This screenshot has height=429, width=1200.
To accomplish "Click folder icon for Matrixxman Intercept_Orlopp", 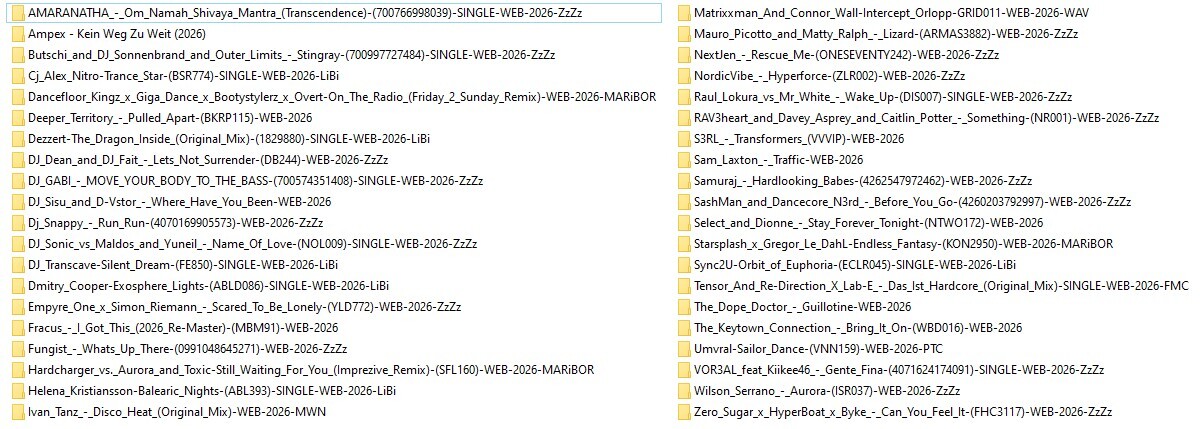I will click(x=682, y=13).
